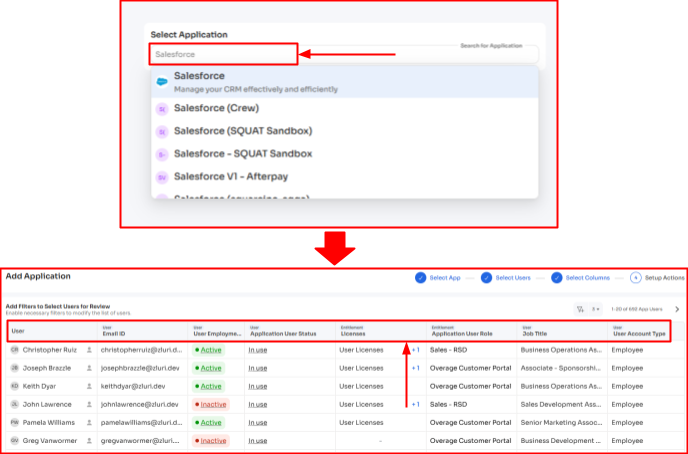The height and width of the screenshot is (454, 688).
Task: Go to next page of app users
Action: click(x=677, y=309)
